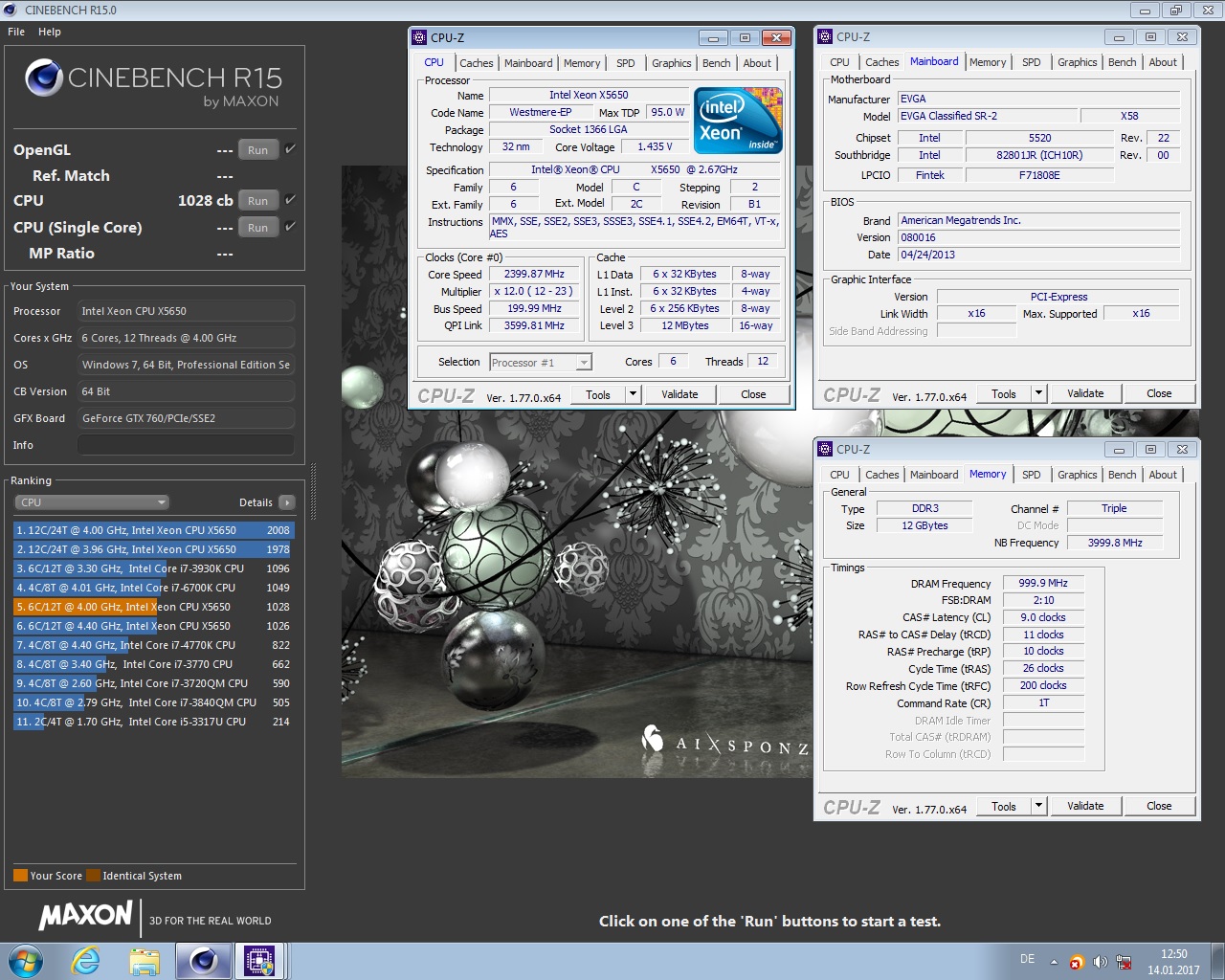This screenshot has height=980, width=1225.
Task: Expand Tools dropdown arrow in Memory window
Action: point(1038,806)
